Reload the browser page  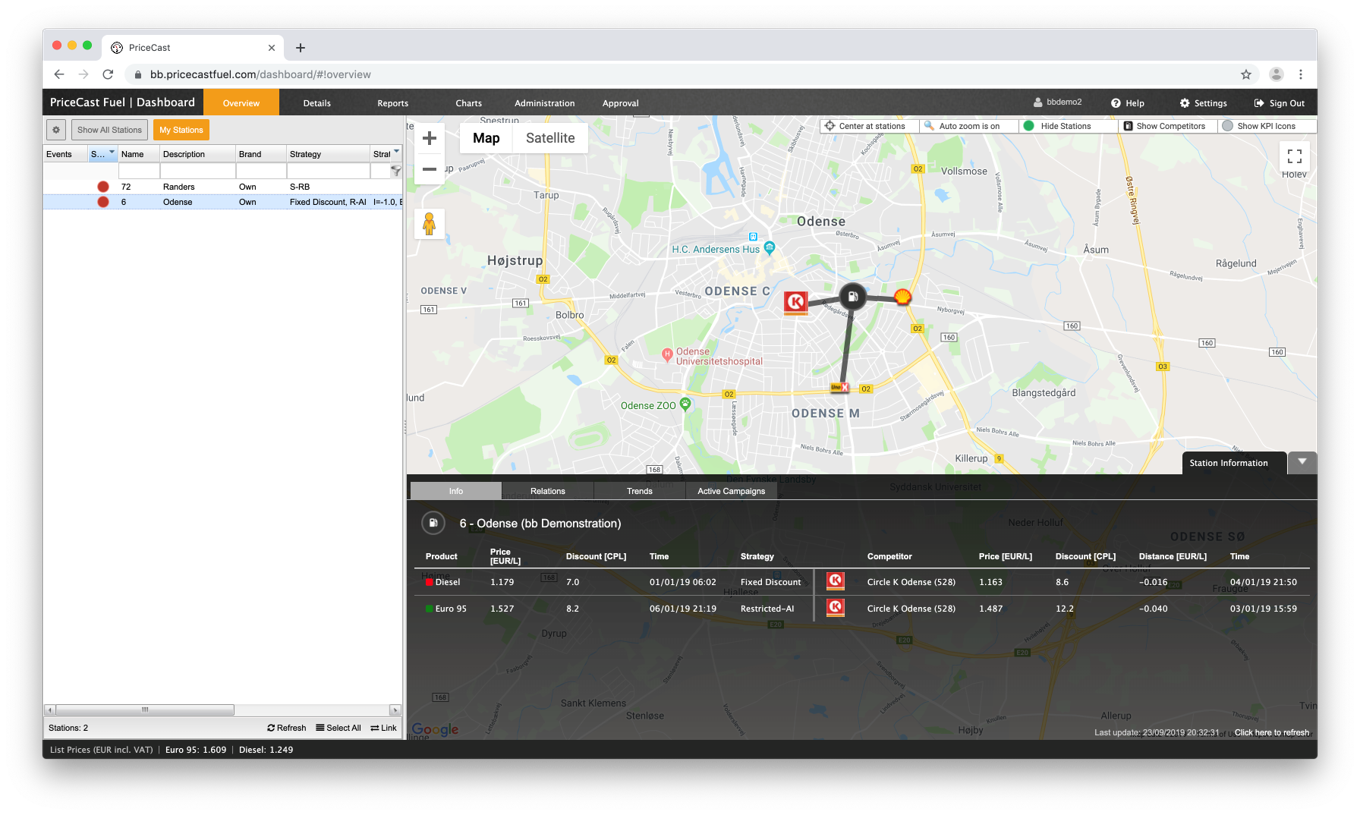(x=108, y=74)
